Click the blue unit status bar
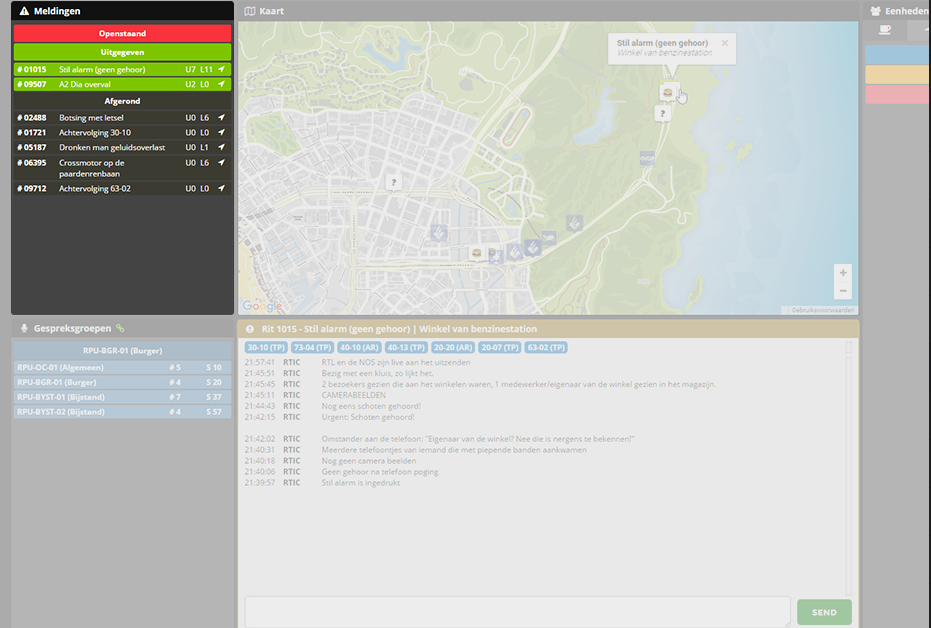Image resolution: width=931 pixels, height=628 pixels. tap(896, 54)
